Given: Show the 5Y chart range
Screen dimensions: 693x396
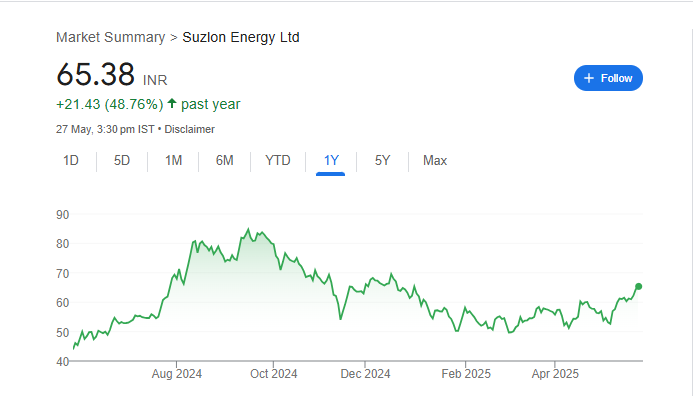Looking at the screenshot, I should [382, 160].
